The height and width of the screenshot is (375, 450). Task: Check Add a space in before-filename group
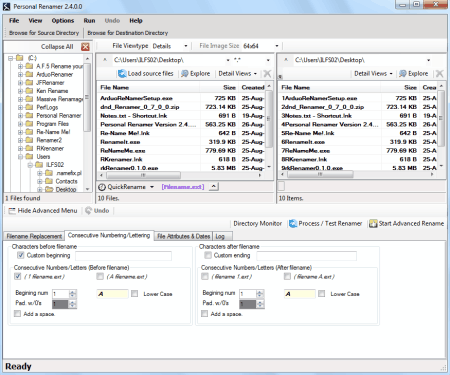click(x=17, y=314)
